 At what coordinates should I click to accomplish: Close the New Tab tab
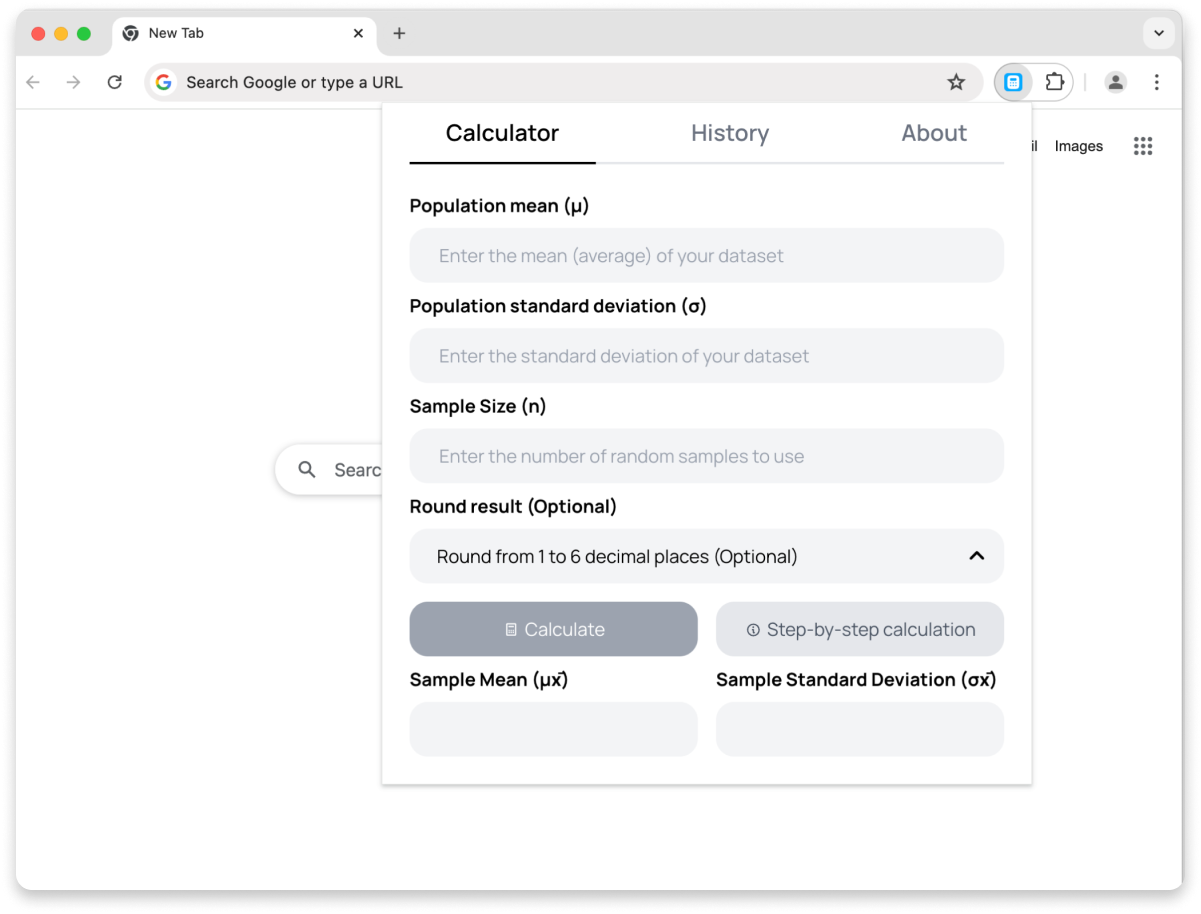[x=358, y=33]
